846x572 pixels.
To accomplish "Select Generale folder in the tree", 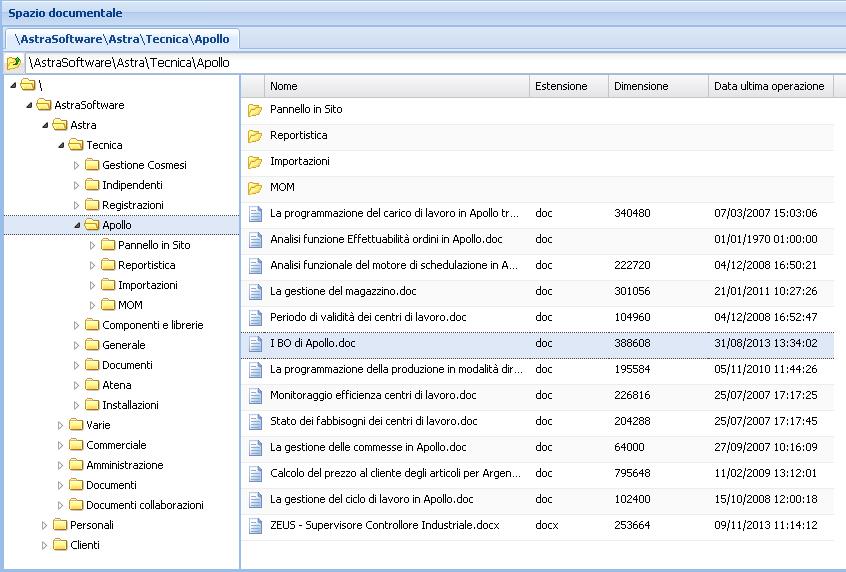I will [x=124, y=345].
